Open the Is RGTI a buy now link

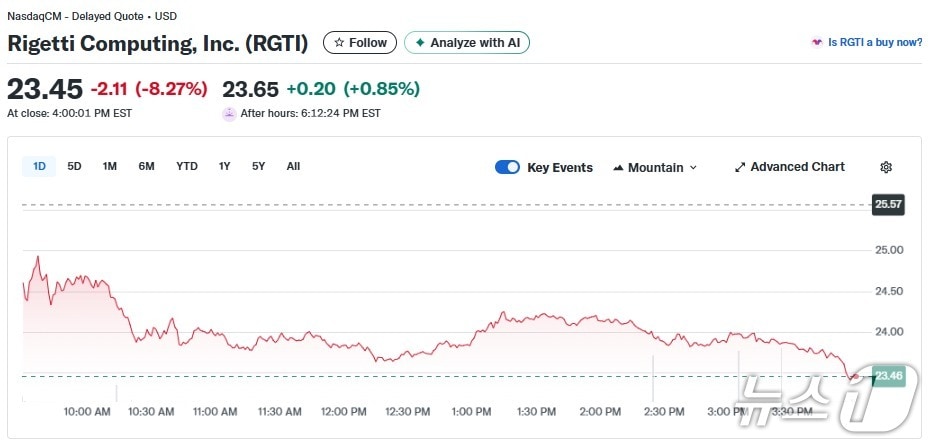[874, 43]
